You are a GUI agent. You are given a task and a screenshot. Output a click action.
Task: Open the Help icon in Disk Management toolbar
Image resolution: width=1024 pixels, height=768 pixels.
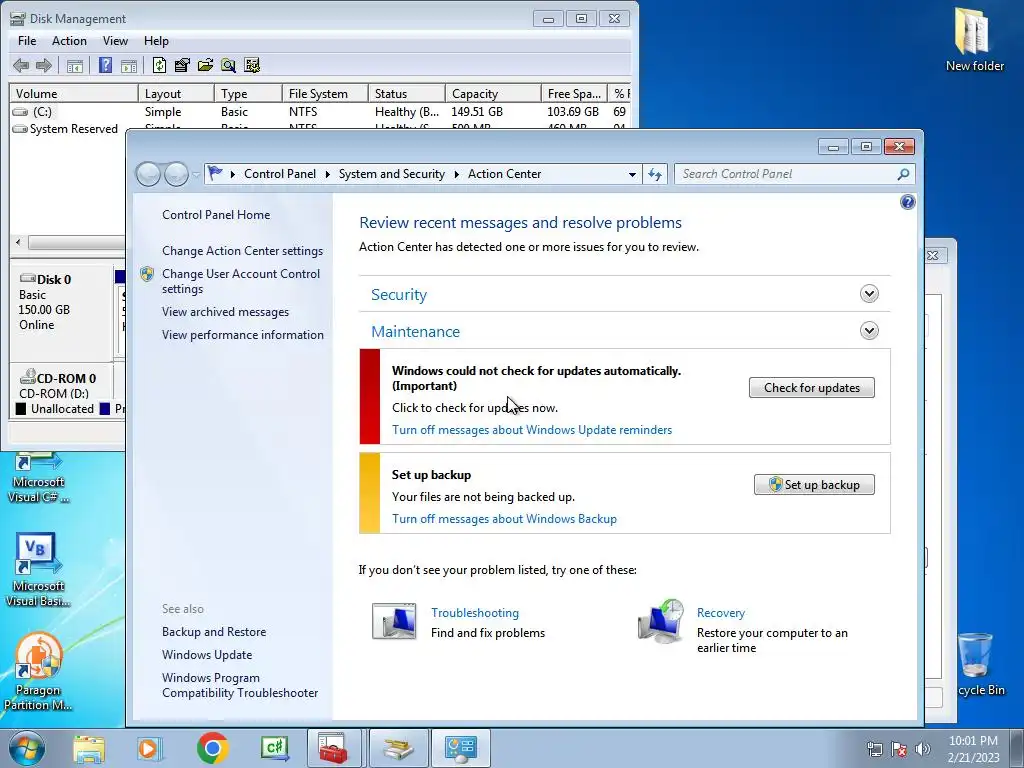[105, 65]
